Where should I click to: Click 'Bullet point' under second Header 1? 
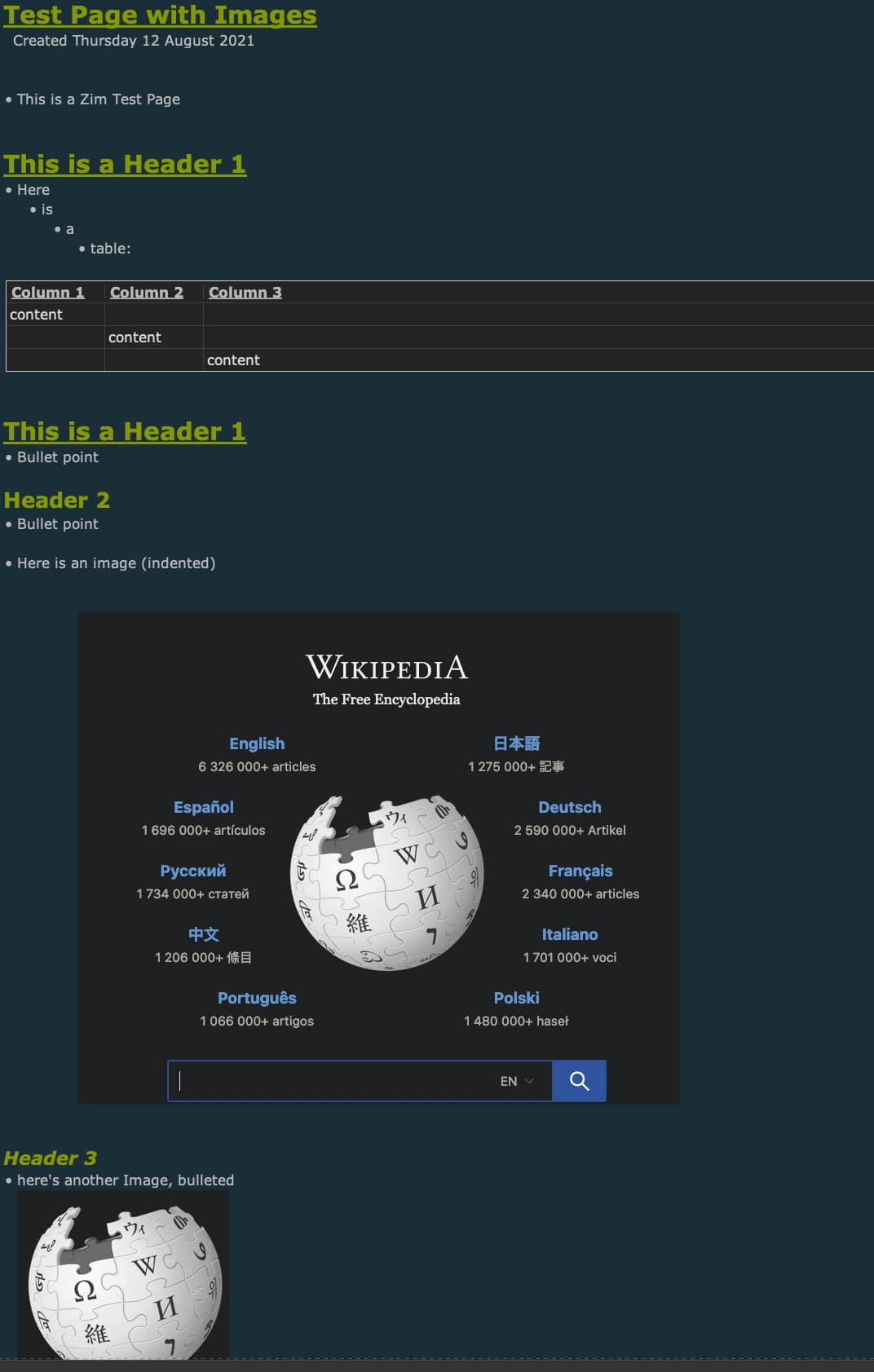58,457
